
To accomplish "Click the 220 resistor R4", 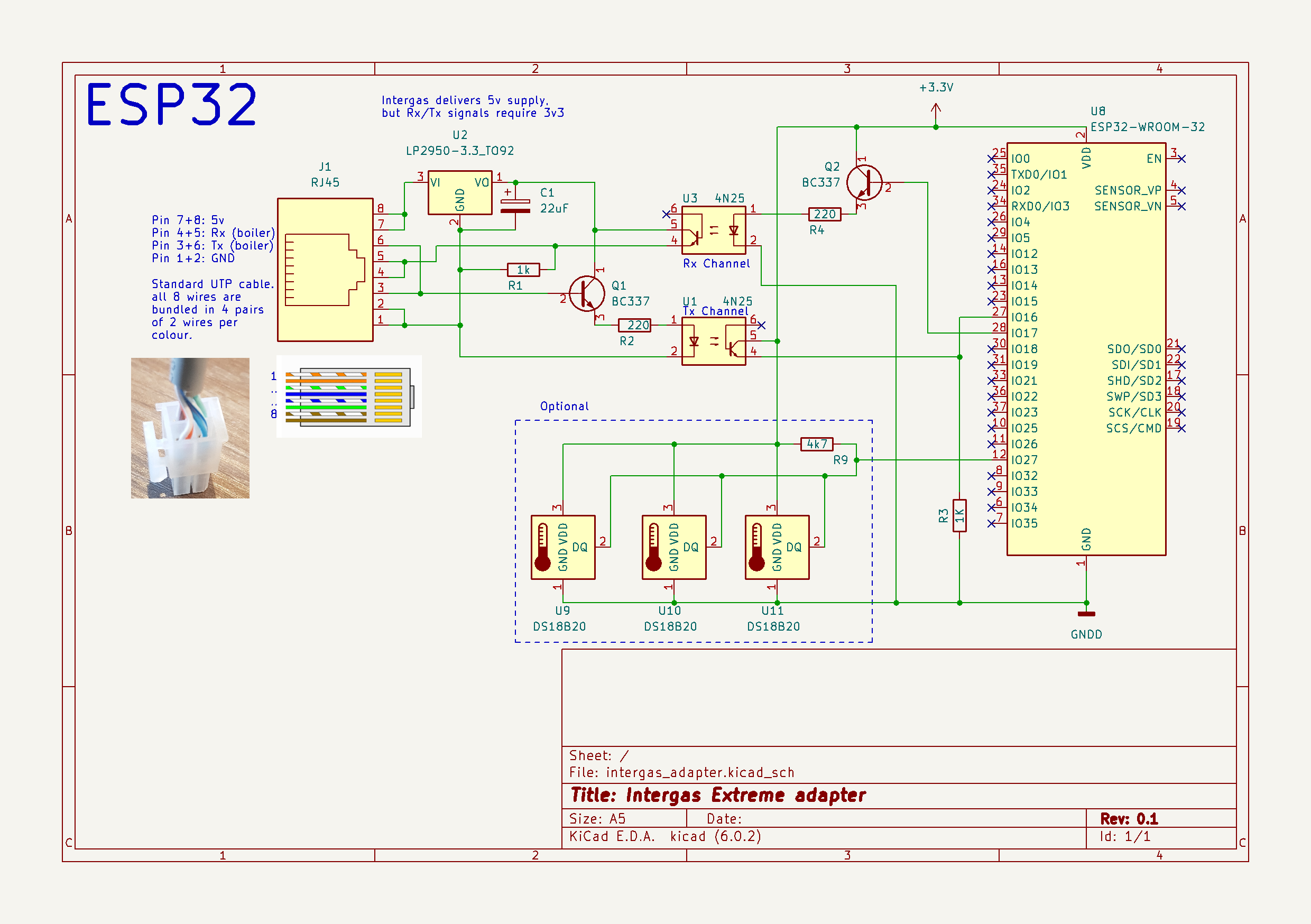I will point(825,214).
